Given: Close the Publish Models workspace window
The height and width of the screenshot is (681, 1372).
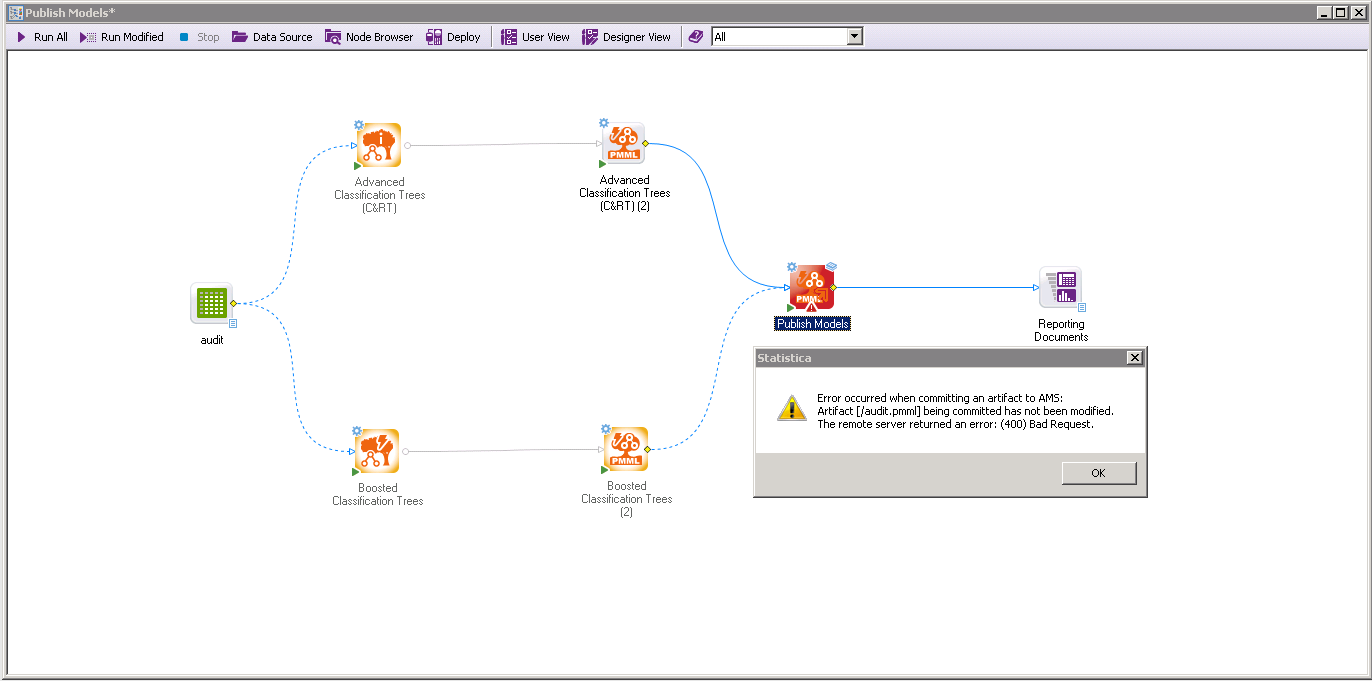Looking at the screenshot, I should pos(1358,13).
